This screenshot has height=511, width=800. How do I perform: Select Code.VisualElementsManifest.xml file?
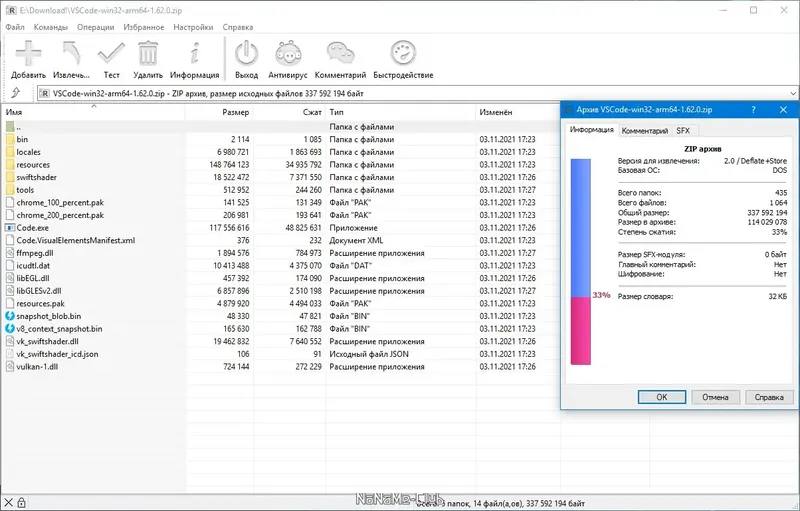[76, 240]
